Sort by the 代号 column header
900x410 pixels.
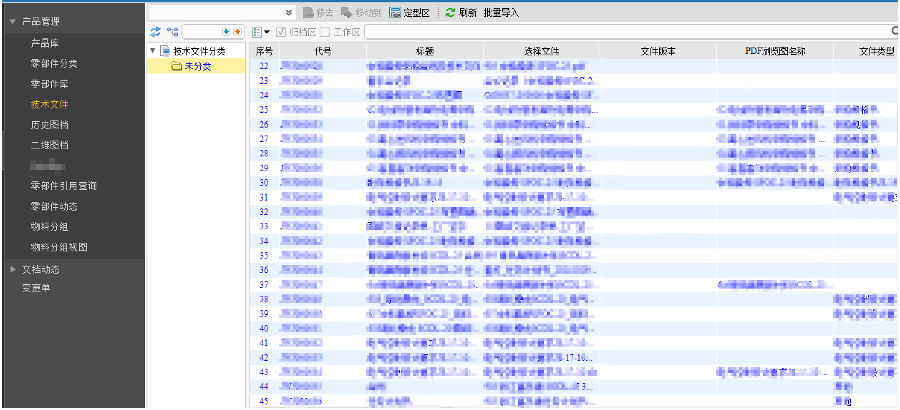(323, 51)
